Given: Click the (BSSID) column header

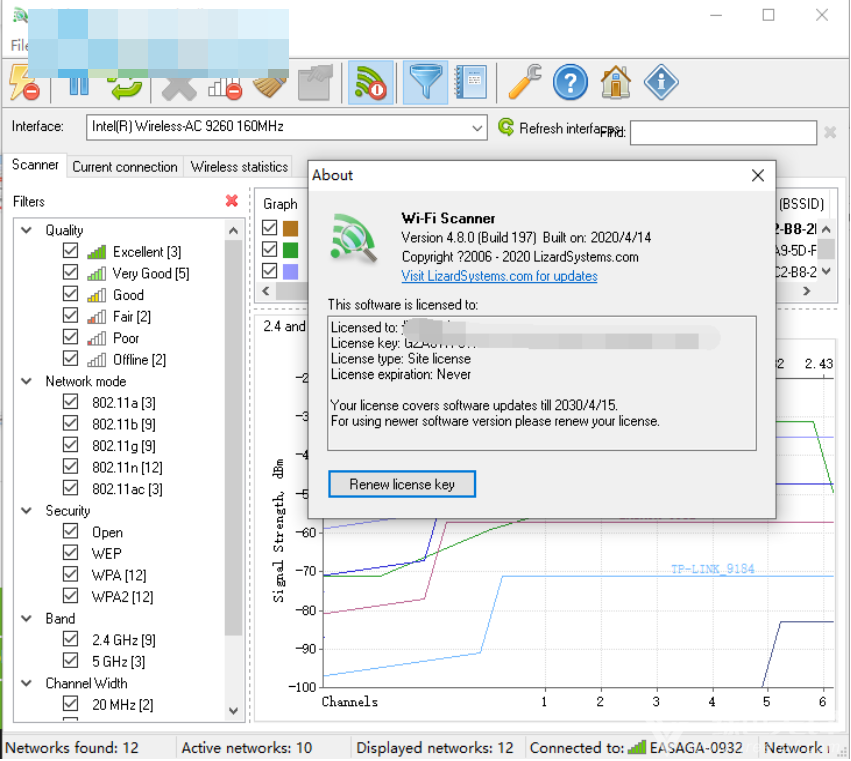Looking at the screenshot, I should pyautogui.click(x=801, y=204).
